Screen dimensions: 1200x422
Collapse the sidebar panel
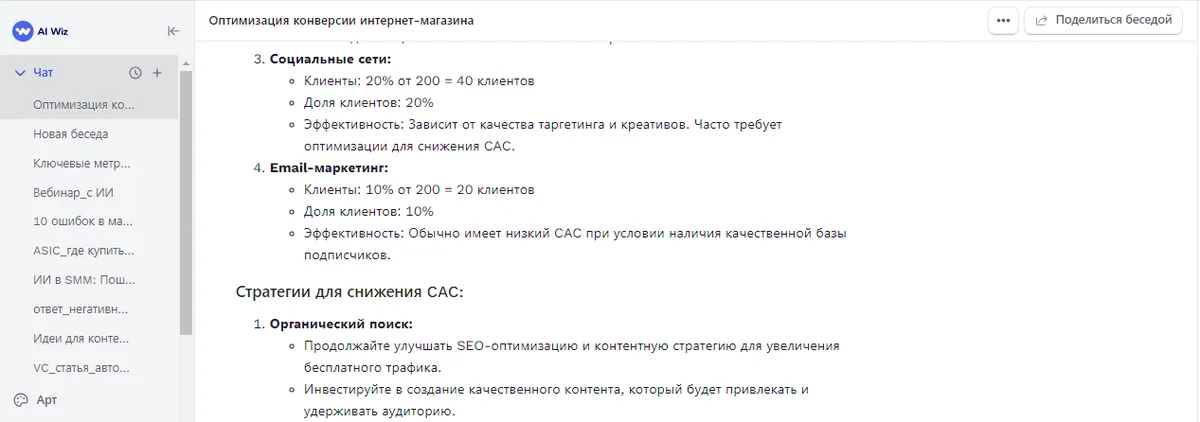tap(173, 31)
